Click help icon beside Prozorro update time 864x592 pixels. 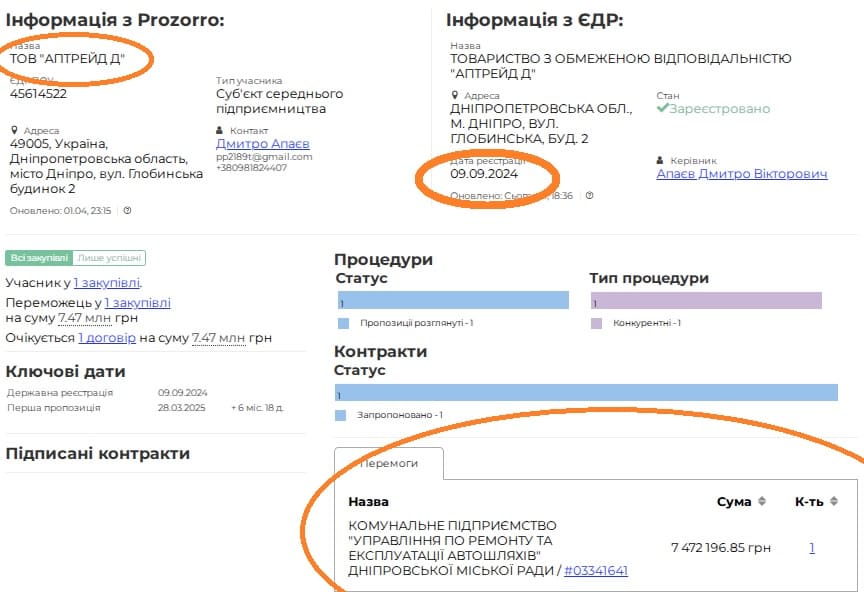pyautogui.click(x=127, y=211)
